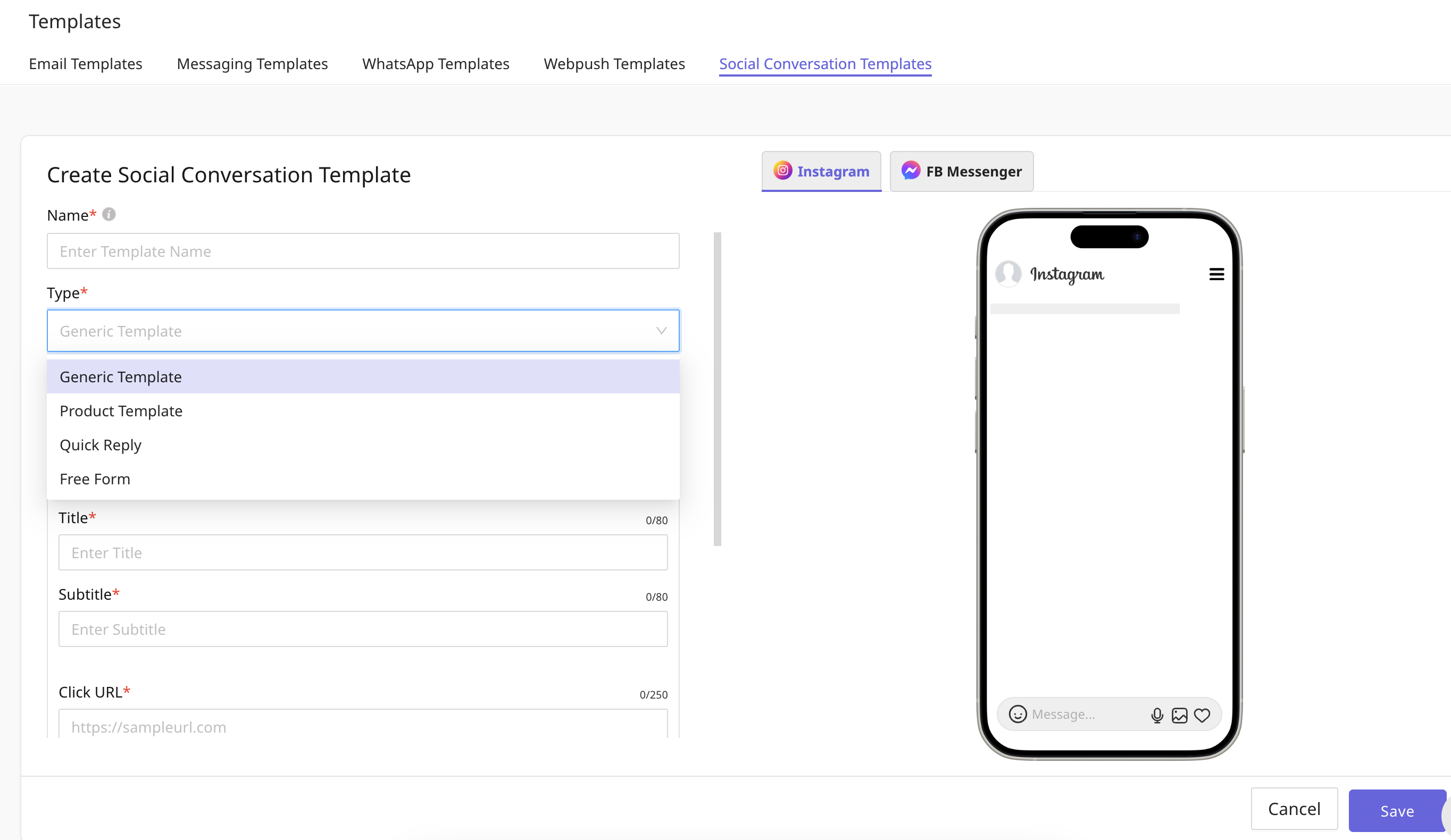Open the WhatsApp Templates tab
Viewport: 1451px width, 840px height.
tap(435, 64)
